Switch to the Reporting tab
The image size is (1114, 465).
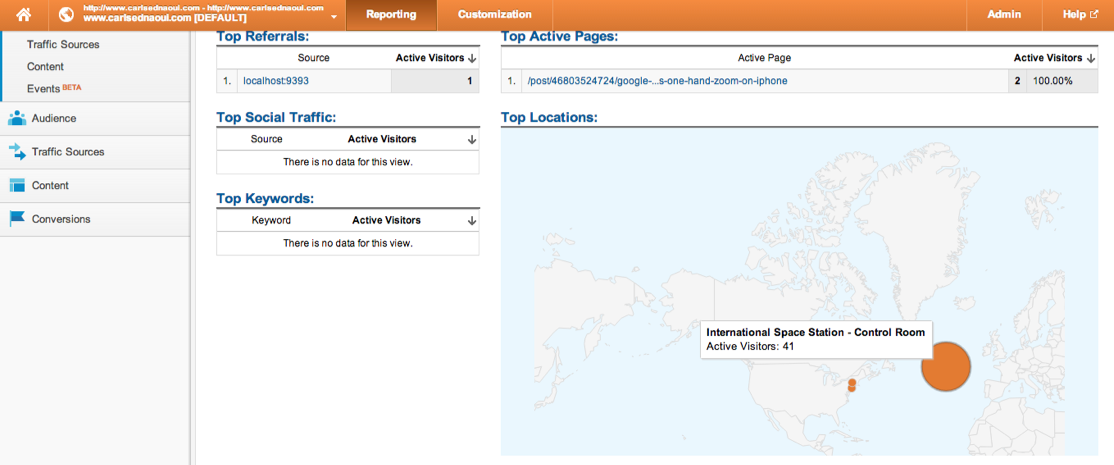click(x=391, y=15)
